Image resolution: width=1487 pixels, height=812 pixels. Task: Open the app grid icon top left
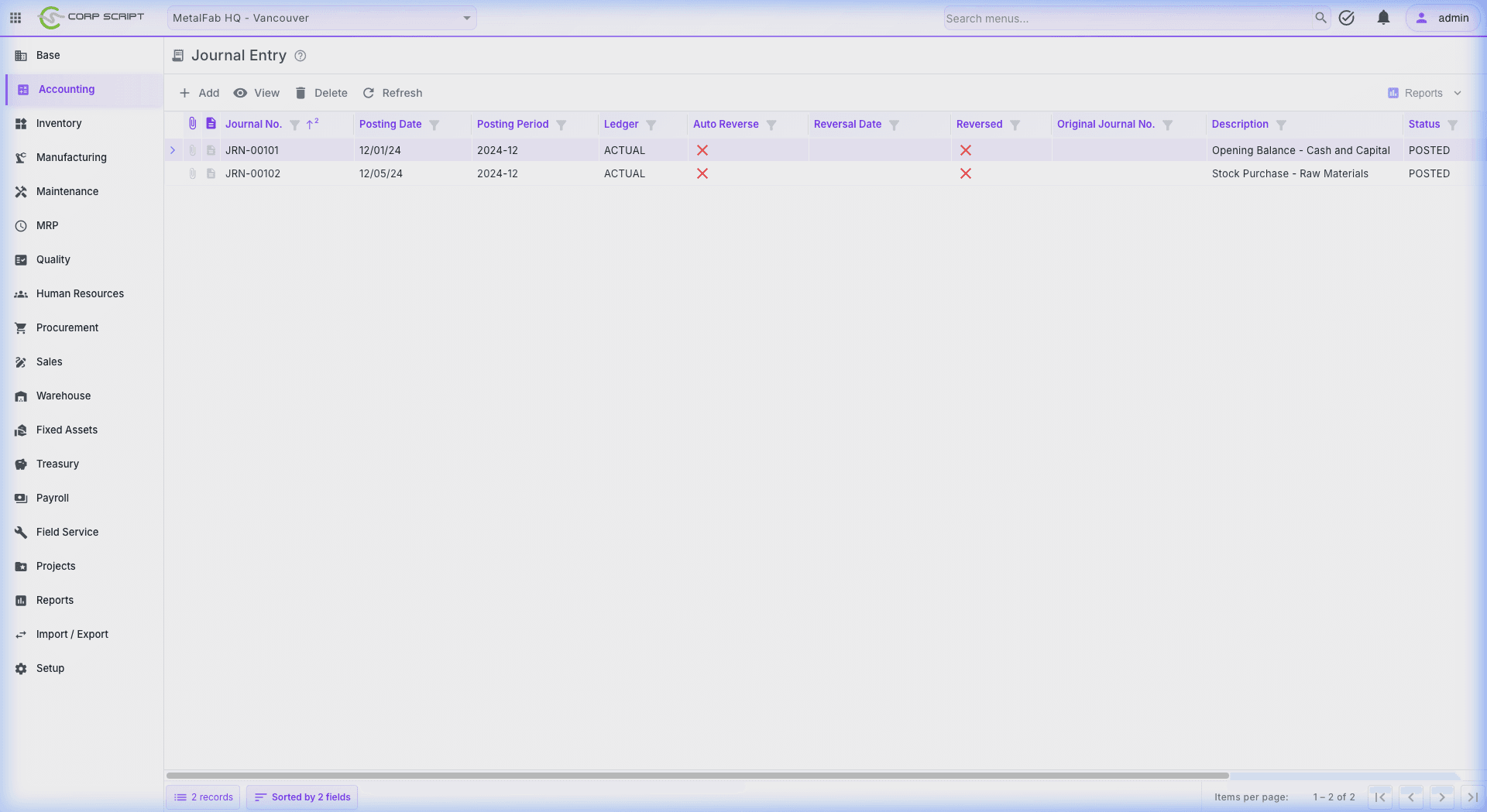(15, 18)
